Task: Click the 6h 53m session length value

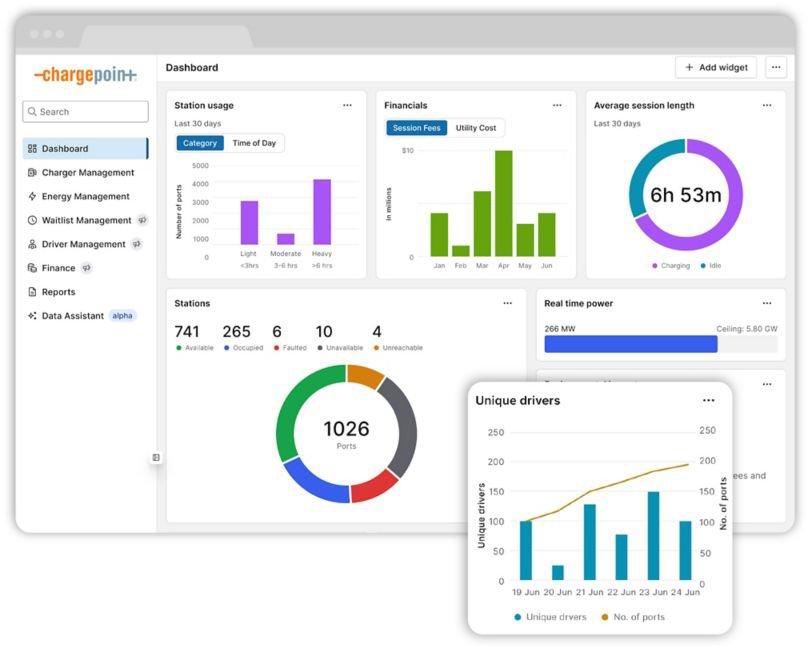Action: (685, 195)
